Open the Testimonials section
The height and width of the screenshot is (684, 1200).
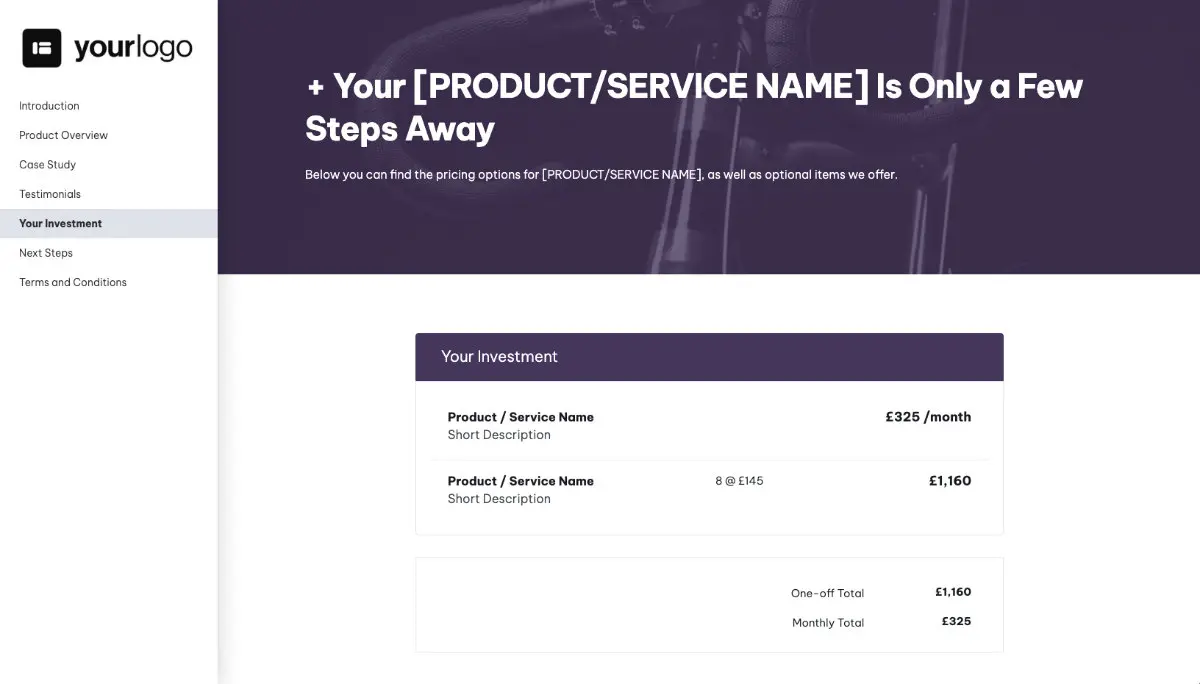pyautogui.click(x=50, y=193)
